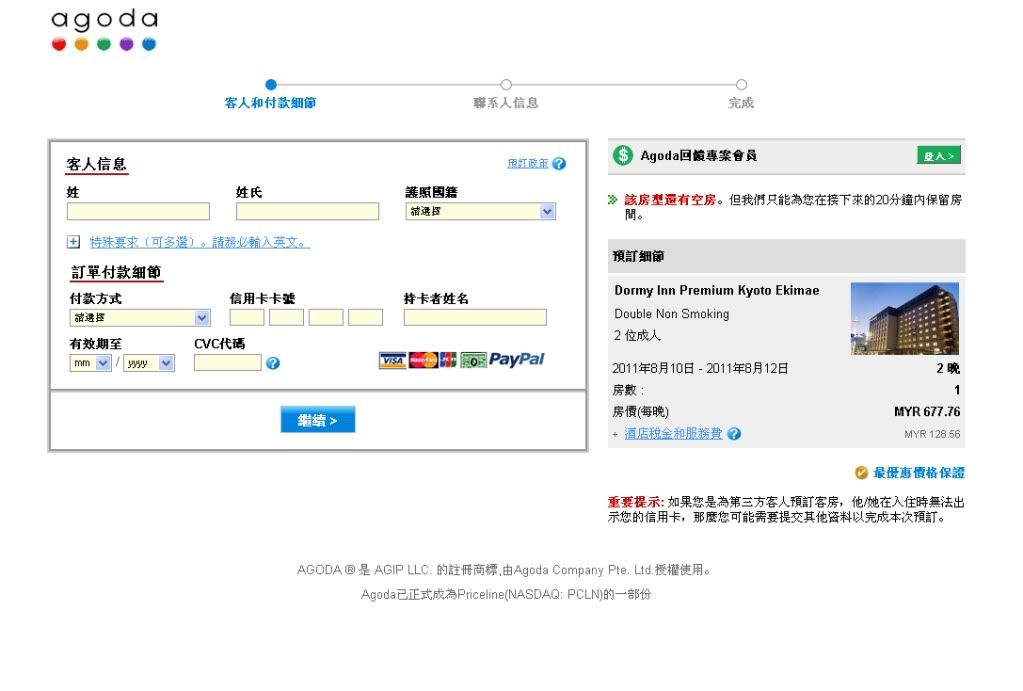The width and height of the screenshot is (1023, 691).
Task: Click the green dollar rewards icon
Action: pyautogui.click(x=624, y=156)
